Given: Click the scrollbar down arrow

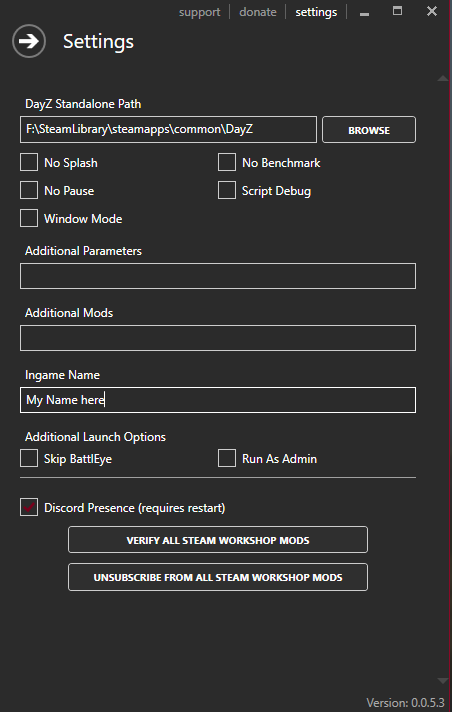Looking at the screenshot, I should click(x=443, y=681).
